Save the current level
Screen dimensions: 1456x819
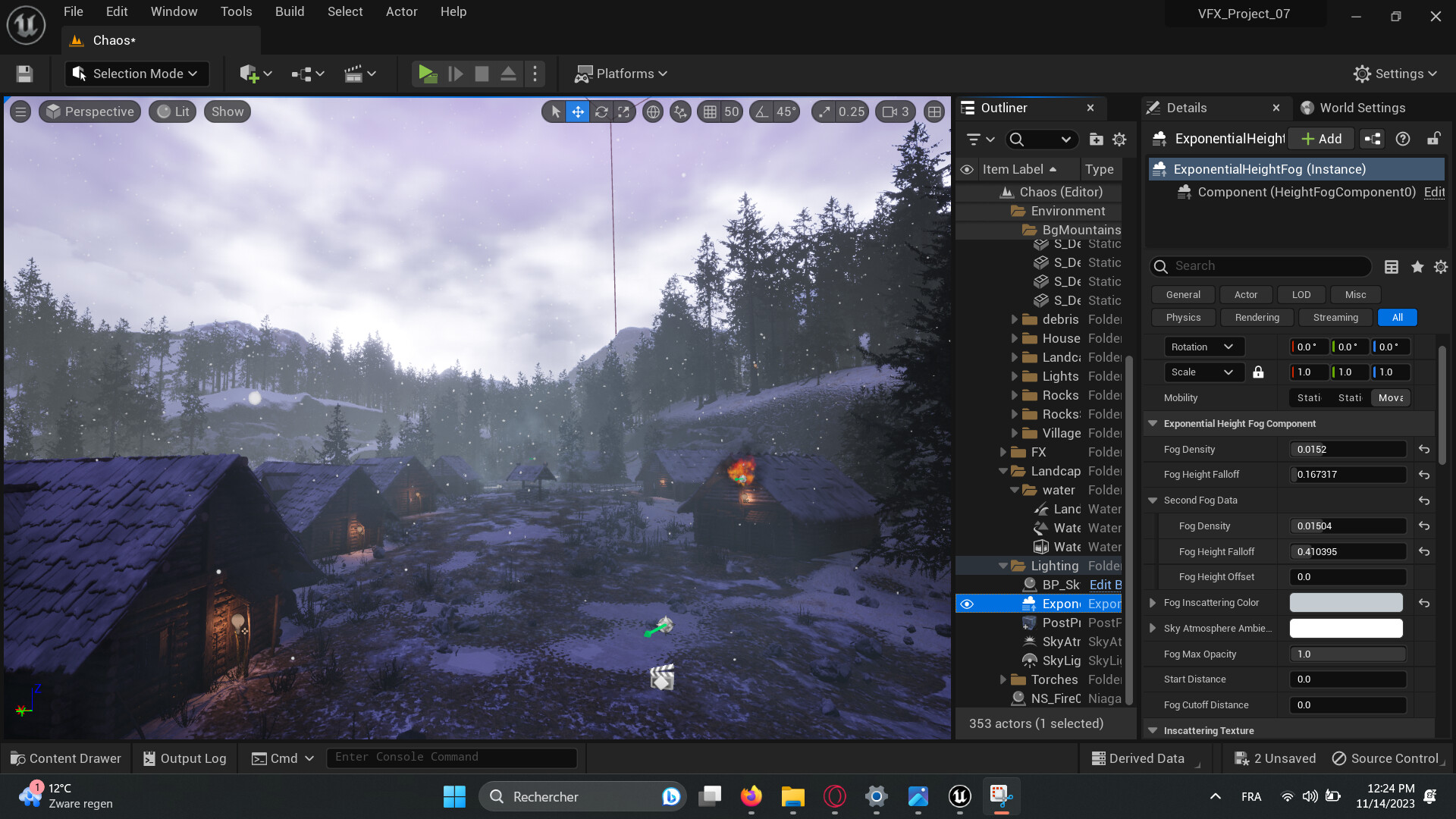(x=23, y=74)
